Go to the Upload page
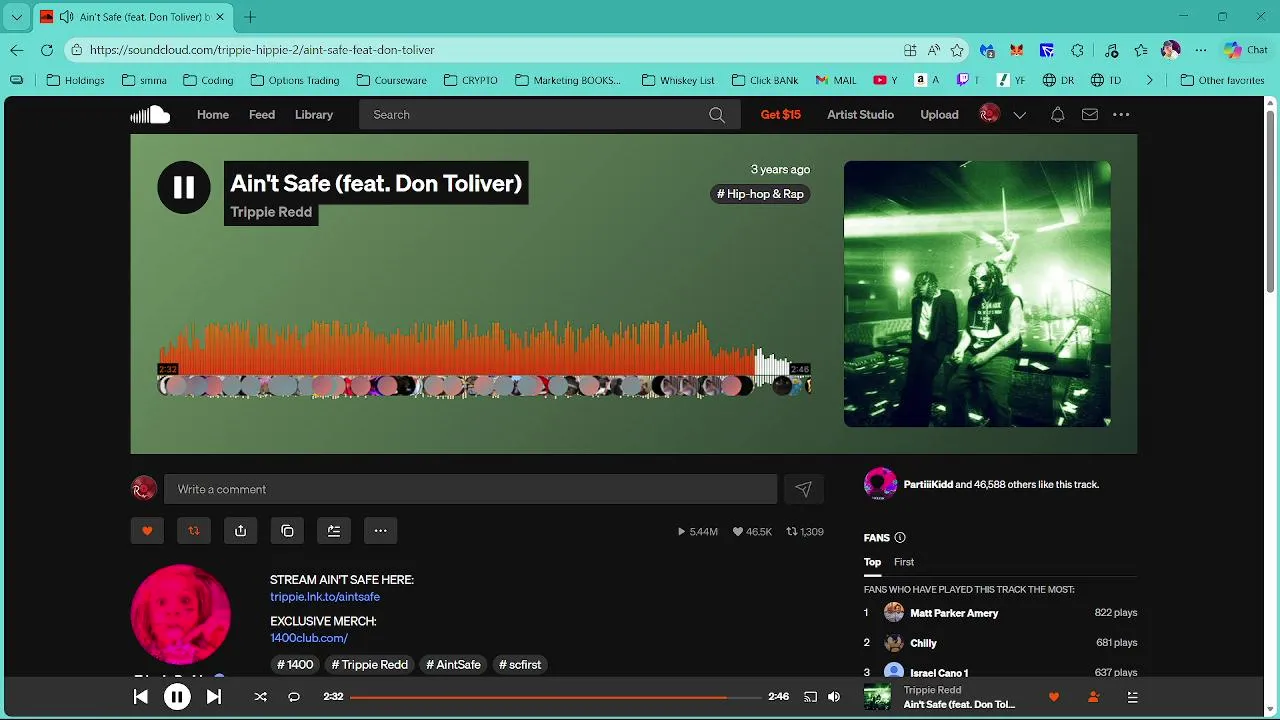The width and height of the screenshot is (1280, 720). point(939,115)
